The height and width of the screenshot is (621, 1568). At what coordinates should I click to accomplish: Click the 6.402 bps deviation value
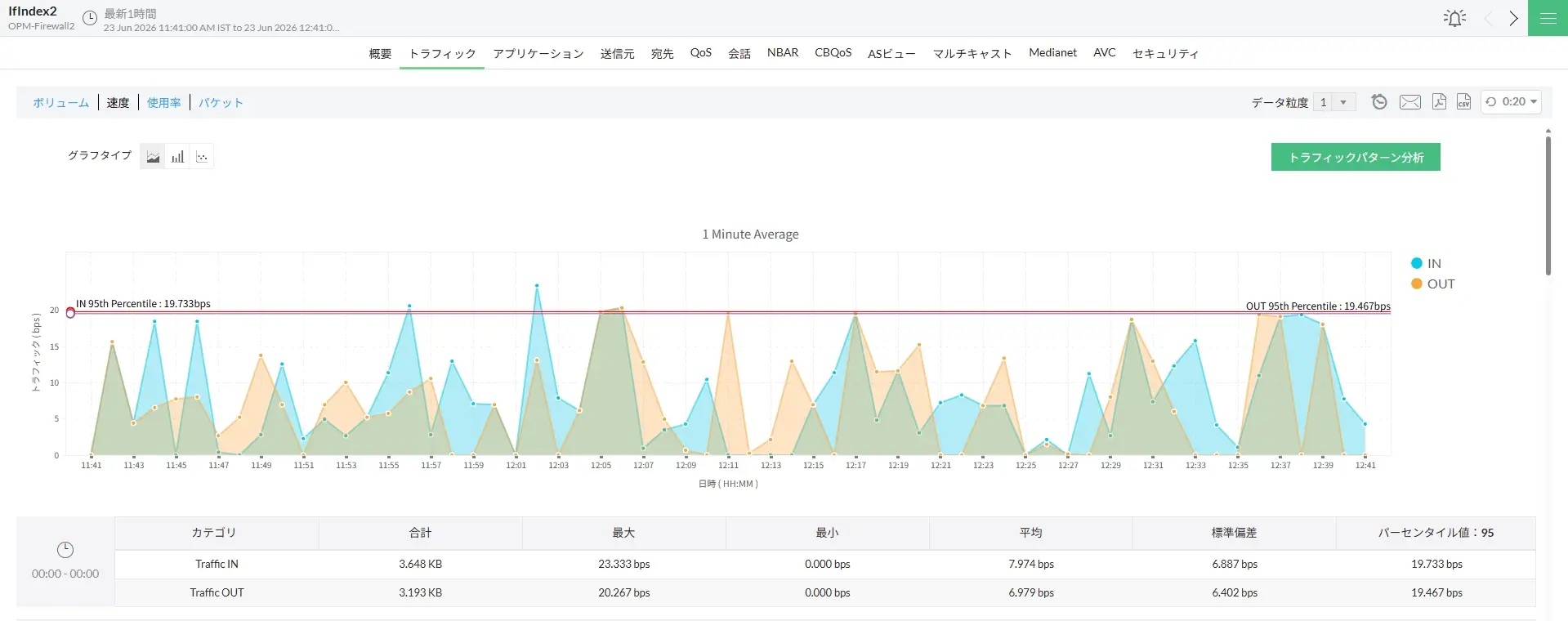tap(1235, 593)
